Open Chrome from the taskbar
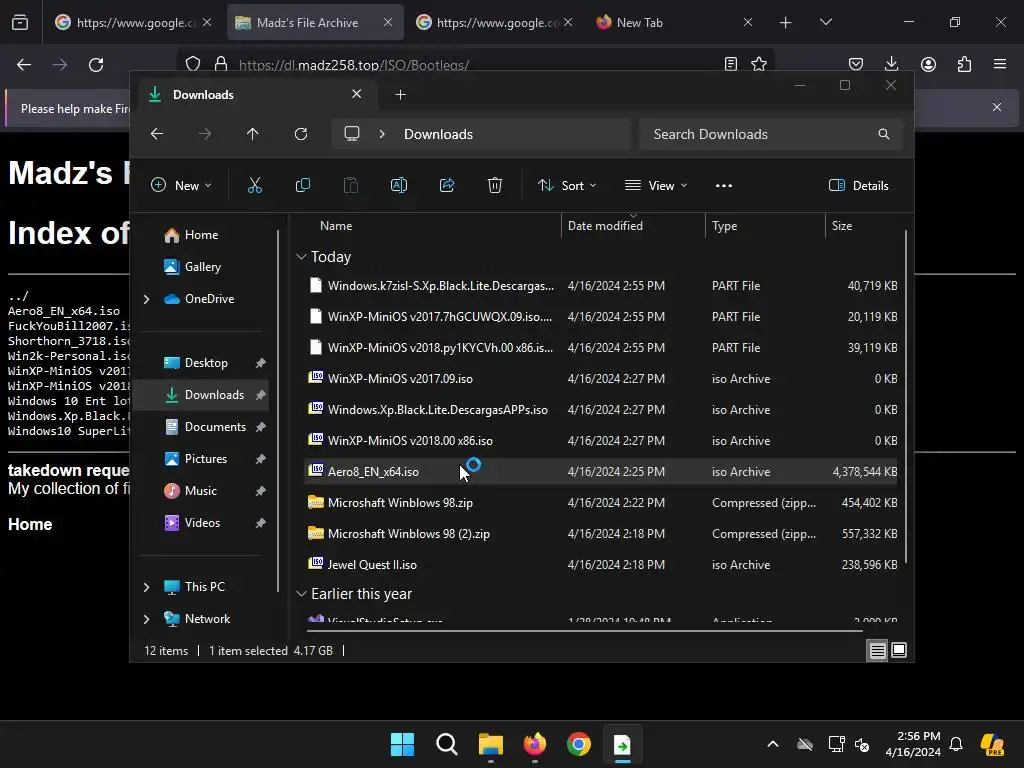The image size is (1024, 768). [x=579, y=744]
